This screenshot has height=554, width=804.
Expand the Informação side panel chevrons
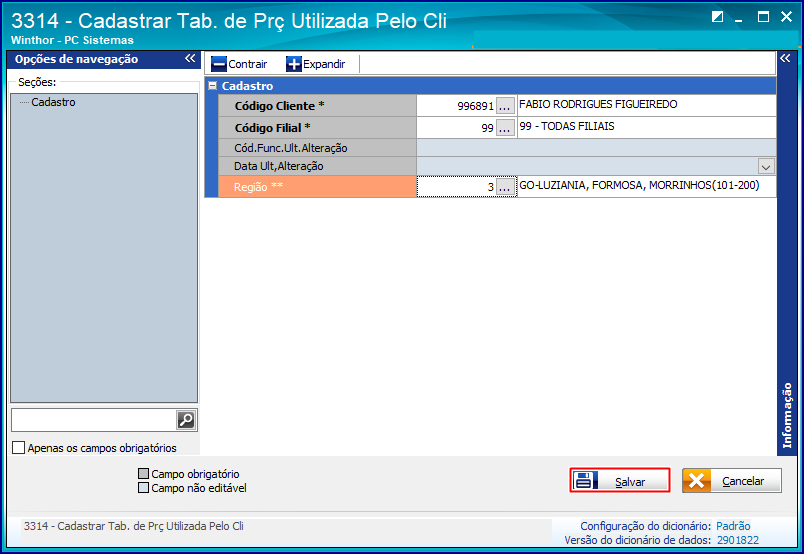tap(785, 58)
